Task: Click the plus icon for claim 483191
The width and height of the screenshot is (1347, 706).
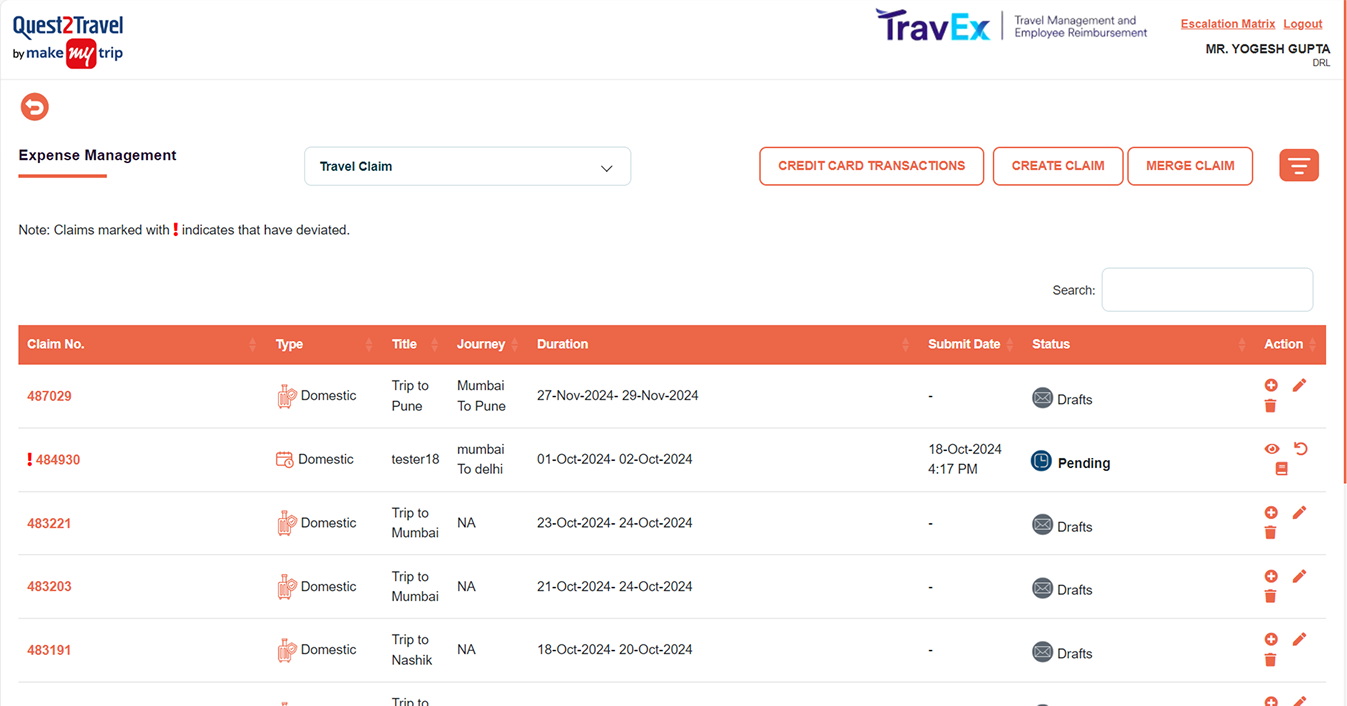Action: coord(1271,639)
